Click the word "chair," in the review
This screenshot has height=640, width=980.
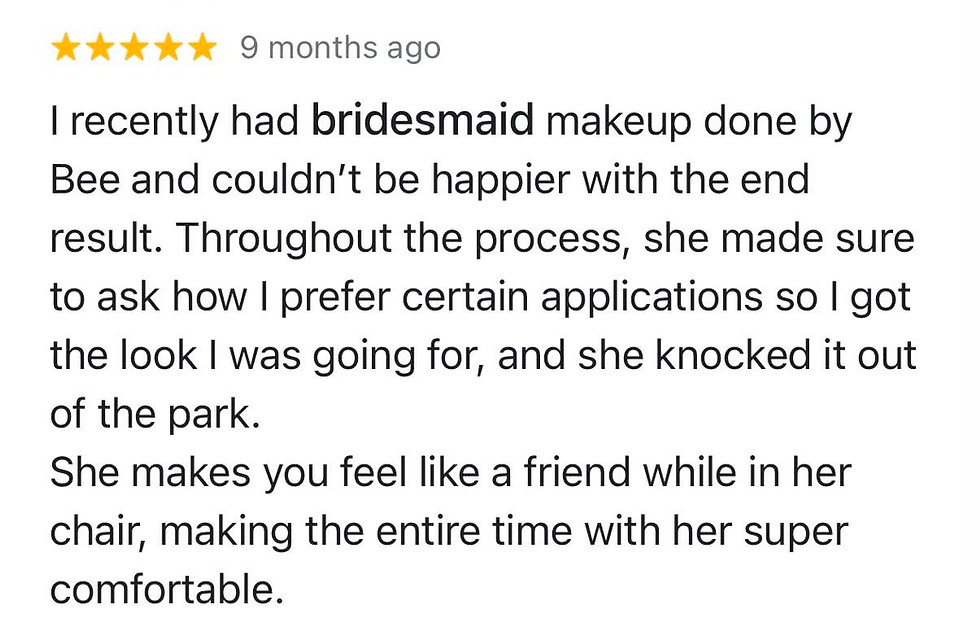point(98,532)
